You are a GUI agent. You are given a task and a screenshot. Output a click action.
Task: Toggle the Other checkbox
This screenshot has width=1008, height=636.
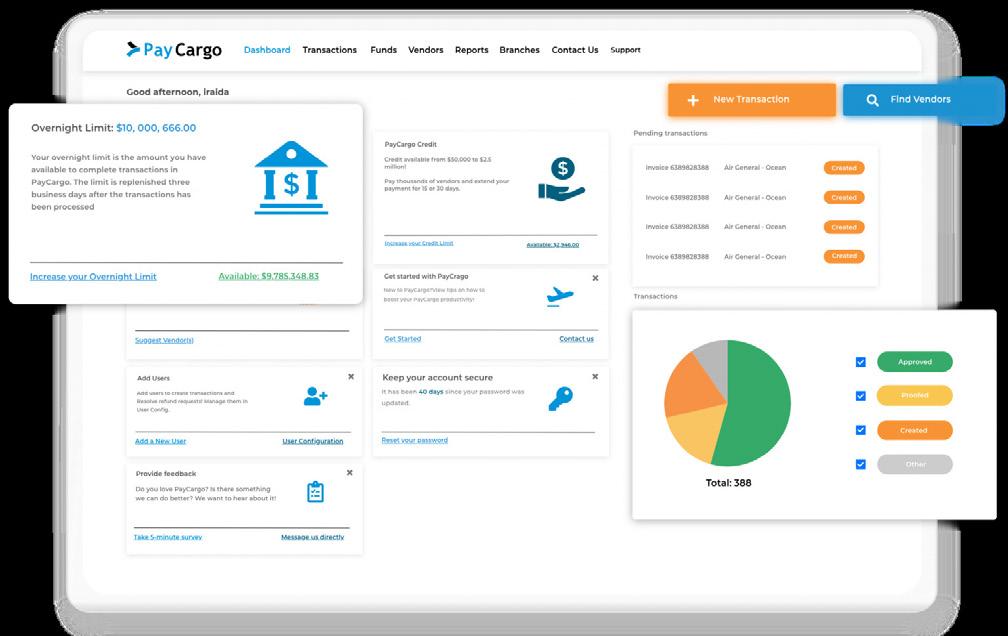pos(861,464)
